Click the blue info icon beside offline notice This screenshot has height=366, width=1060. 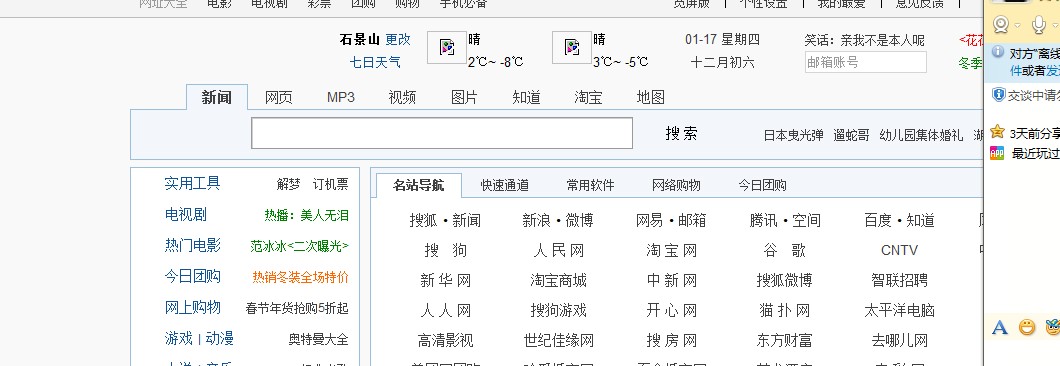[998, 52]
